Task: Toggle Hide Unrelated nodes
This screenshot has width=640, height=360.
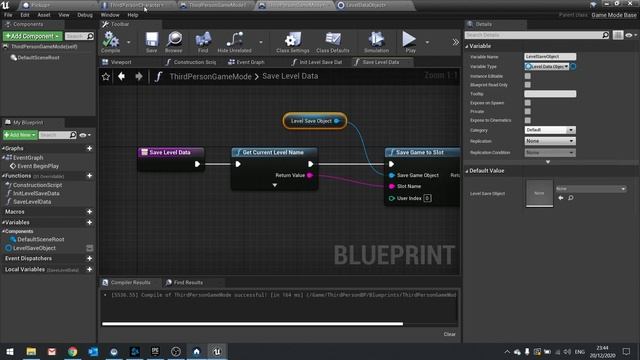Action: pos(234,42)
